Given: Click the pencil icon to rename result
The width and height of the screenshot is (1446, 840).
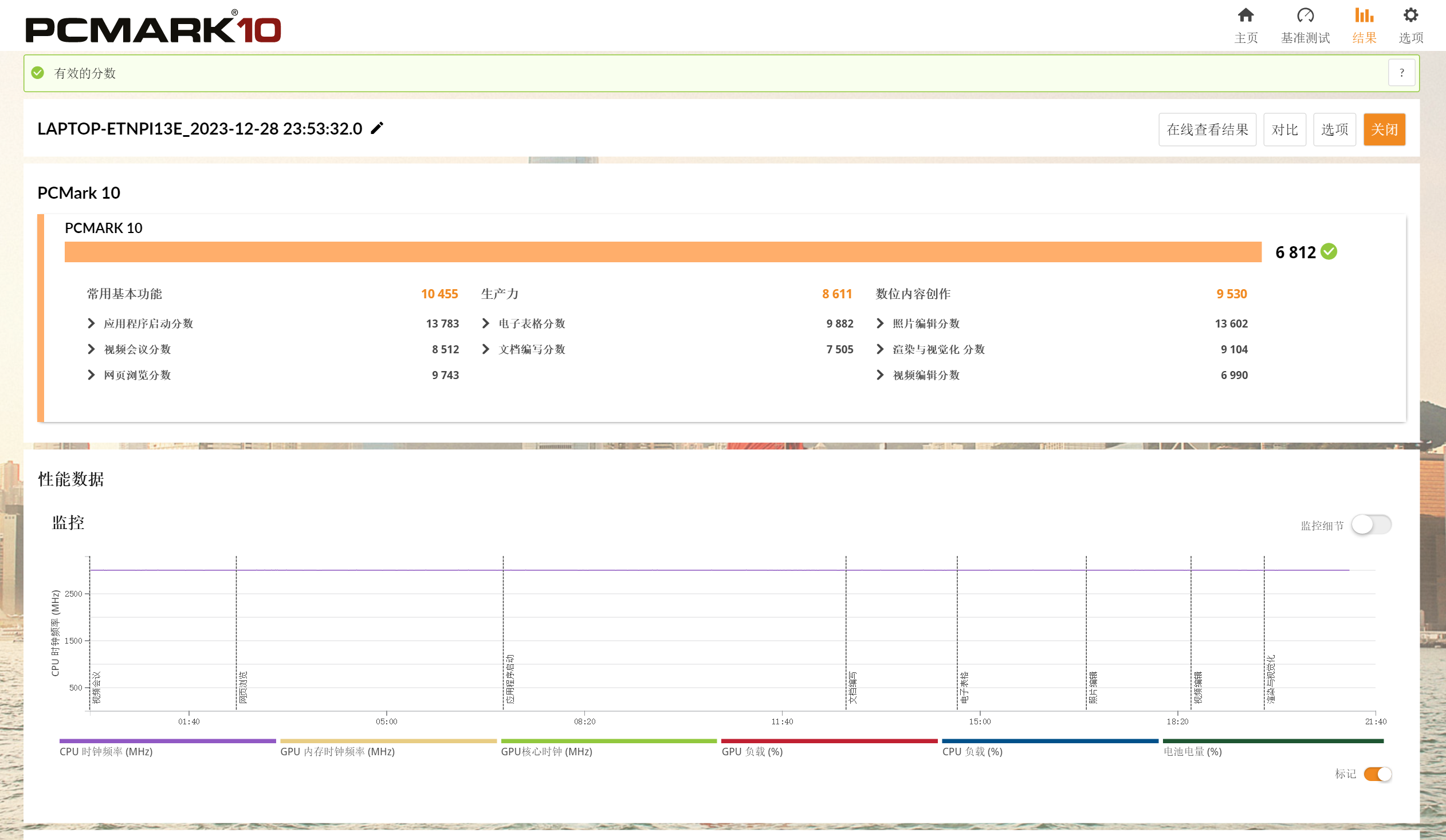Looking at the screenshot, I should point(377,128).
